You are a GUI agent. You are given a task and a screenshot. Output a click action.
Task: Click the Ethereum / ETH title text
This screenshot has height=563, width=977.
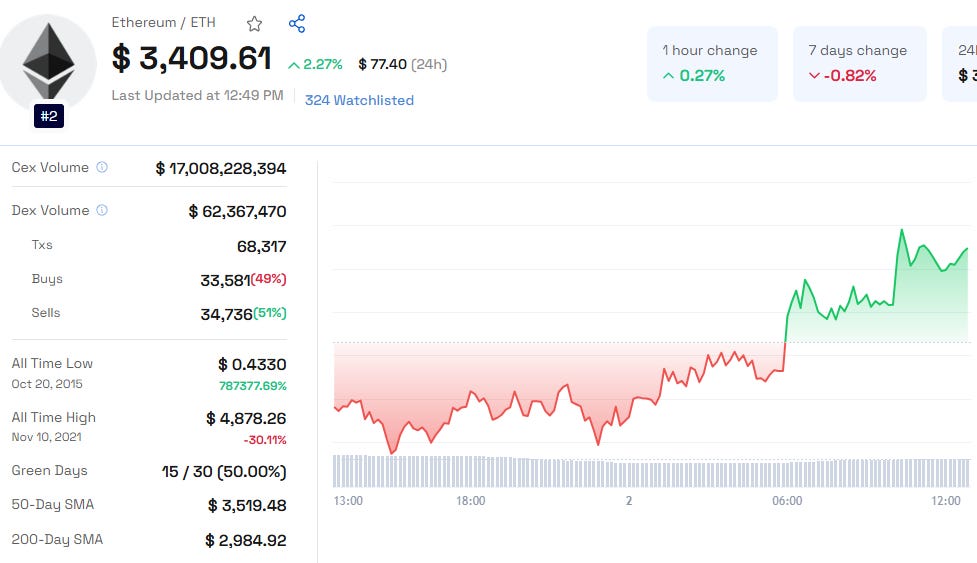[x=163, y=22]
